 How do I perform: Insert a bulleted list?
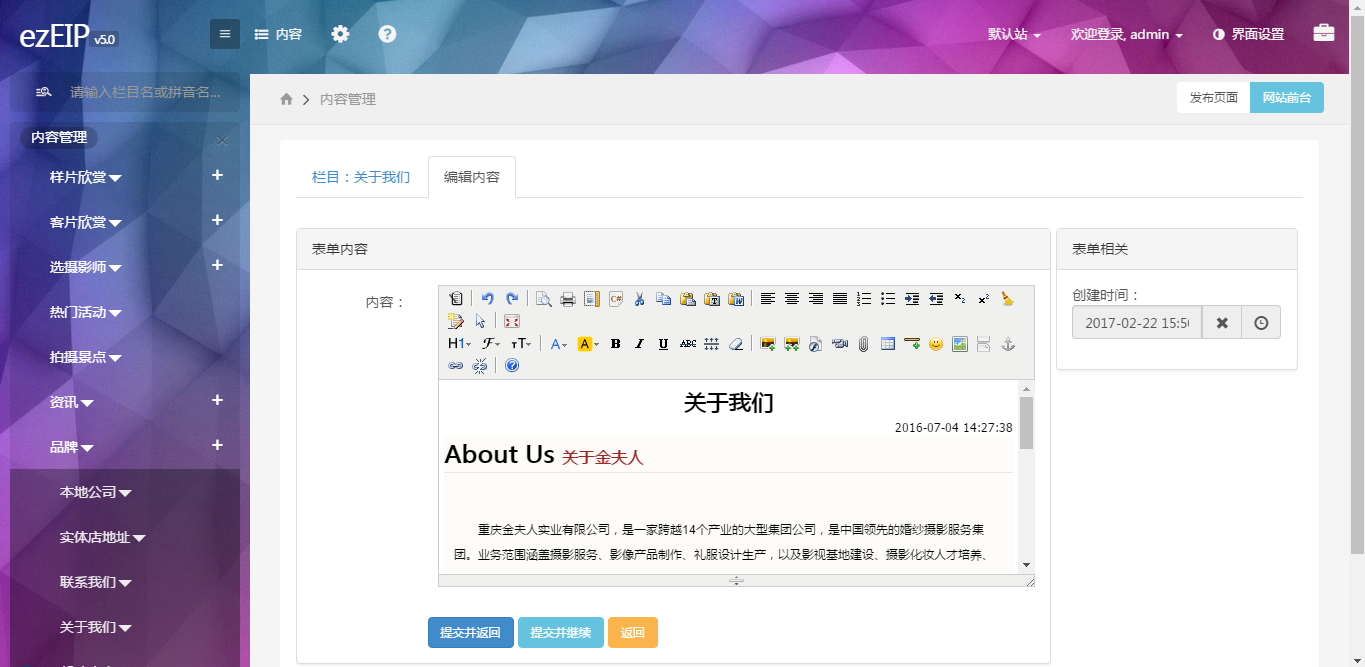pyautogui.click(x=888, y=298)
